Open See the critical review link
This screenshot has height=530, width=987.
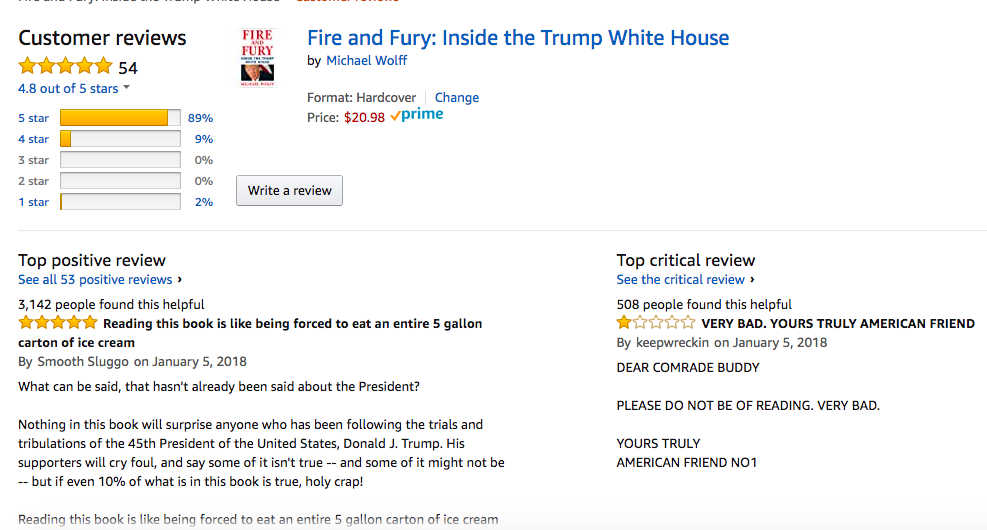coord(685,280)
